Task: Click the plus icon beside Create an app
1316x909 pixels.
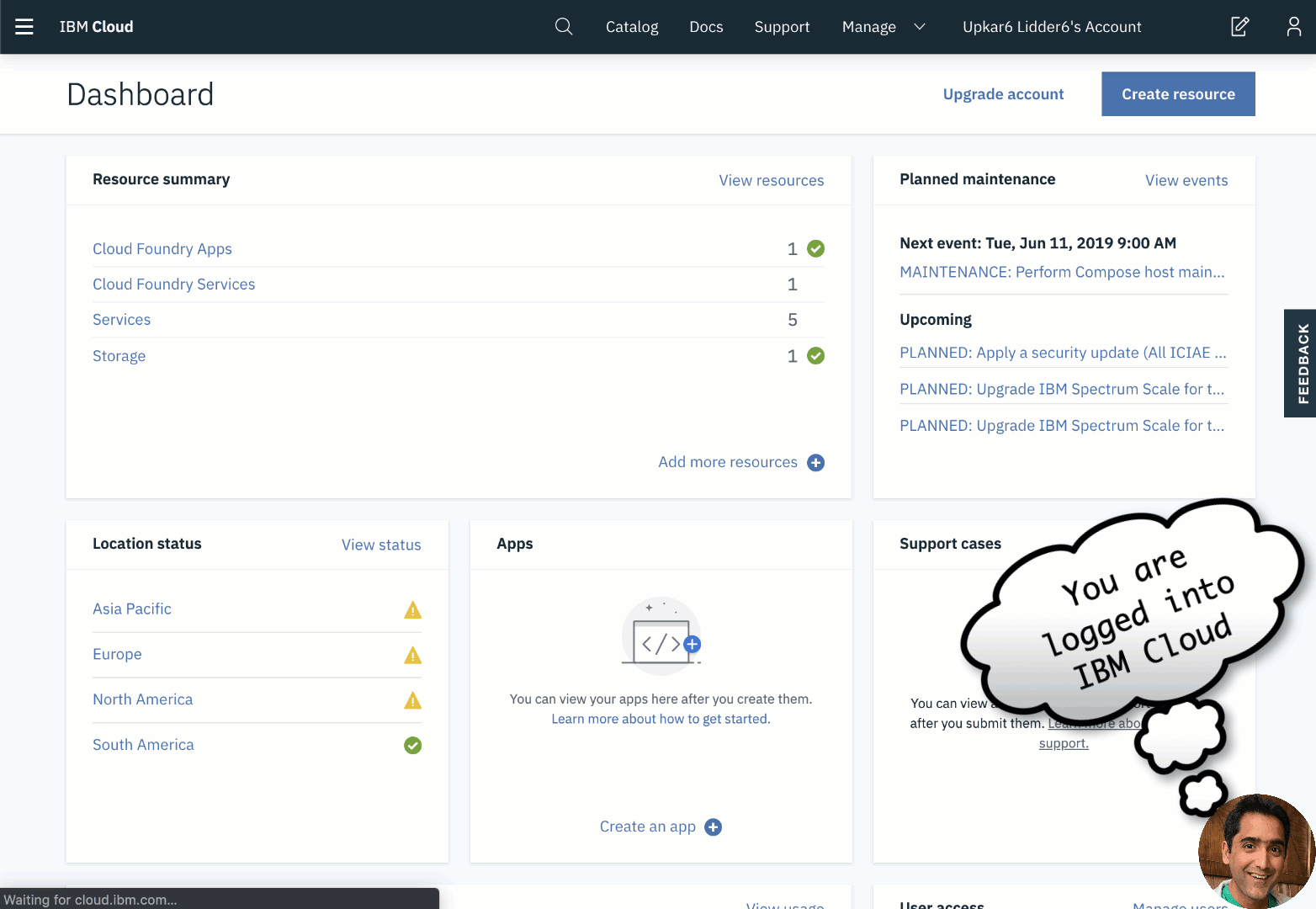Action: (x=713, y=827)
